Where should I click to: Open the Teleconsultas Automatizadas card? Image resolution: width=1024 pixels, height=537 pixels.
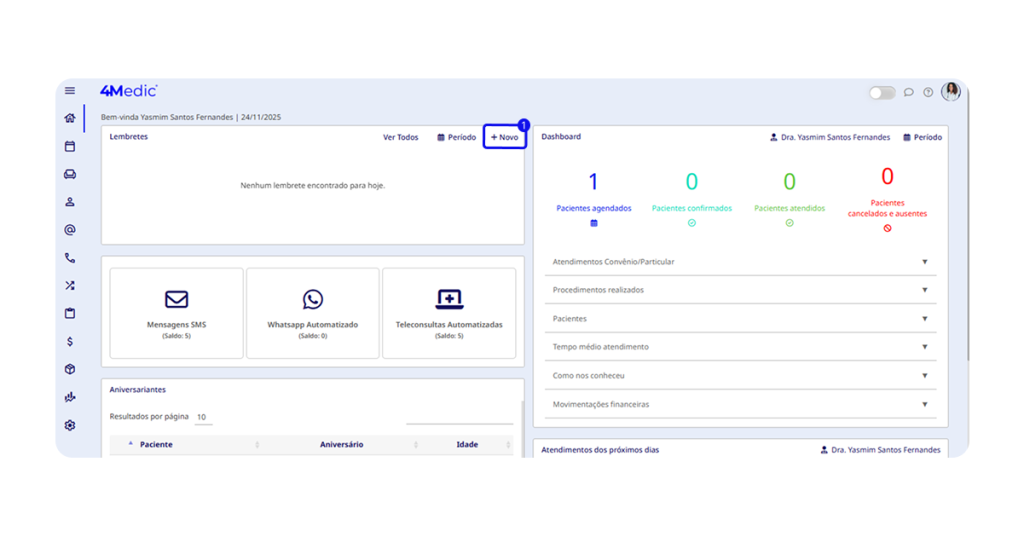coord(449,312)
